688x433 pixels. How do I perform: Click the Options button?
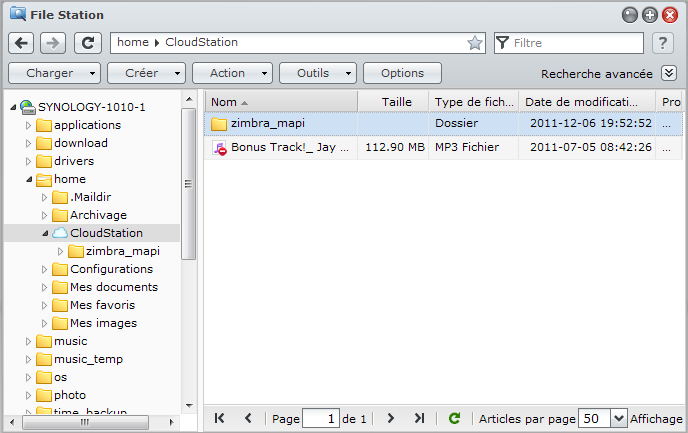click(x=402, y=73)
